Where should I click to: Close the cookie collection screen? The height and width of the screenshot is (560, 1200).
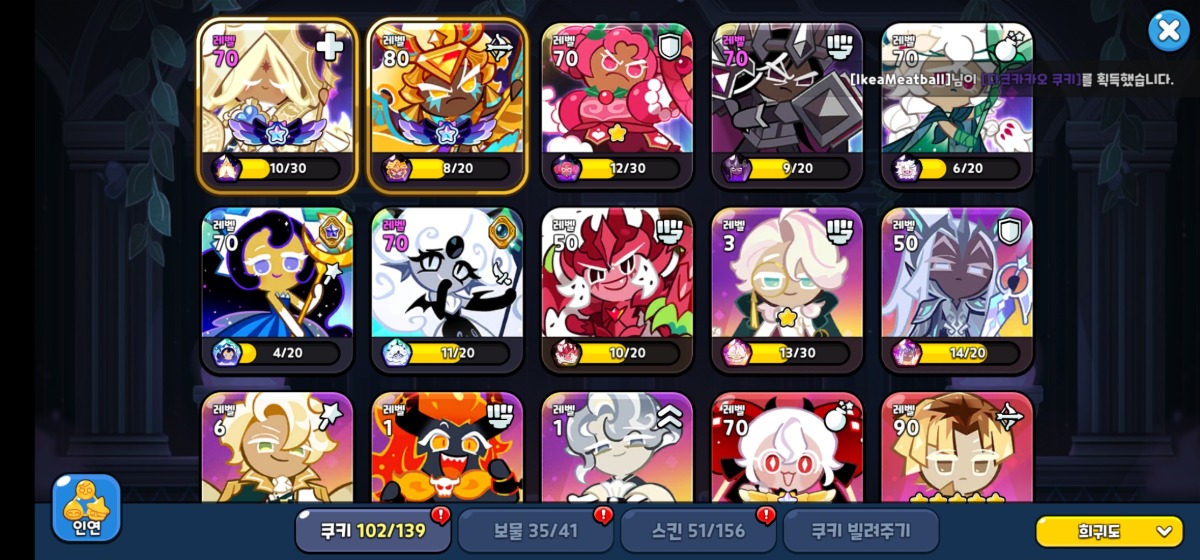tap(1168, 31)
